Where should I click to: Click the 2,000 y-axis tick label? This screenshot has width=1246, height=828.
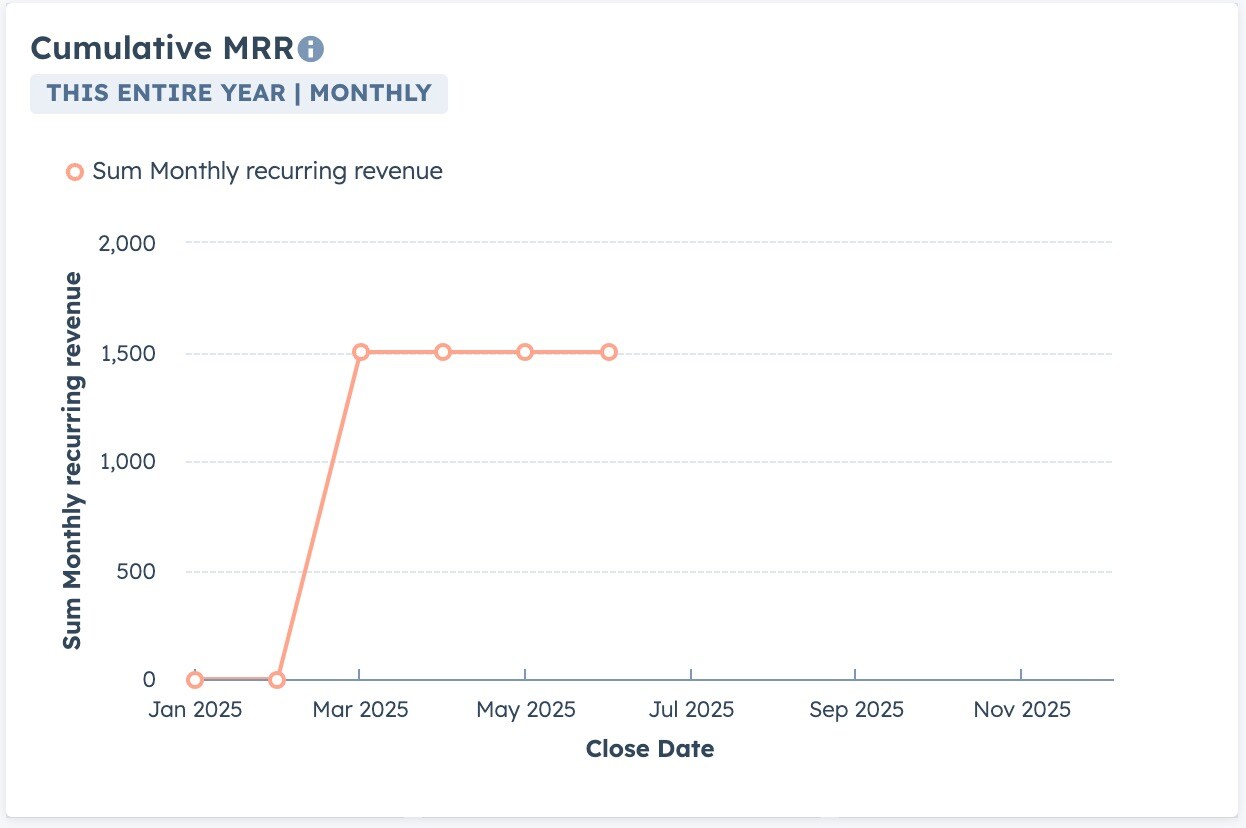(128, 243)
